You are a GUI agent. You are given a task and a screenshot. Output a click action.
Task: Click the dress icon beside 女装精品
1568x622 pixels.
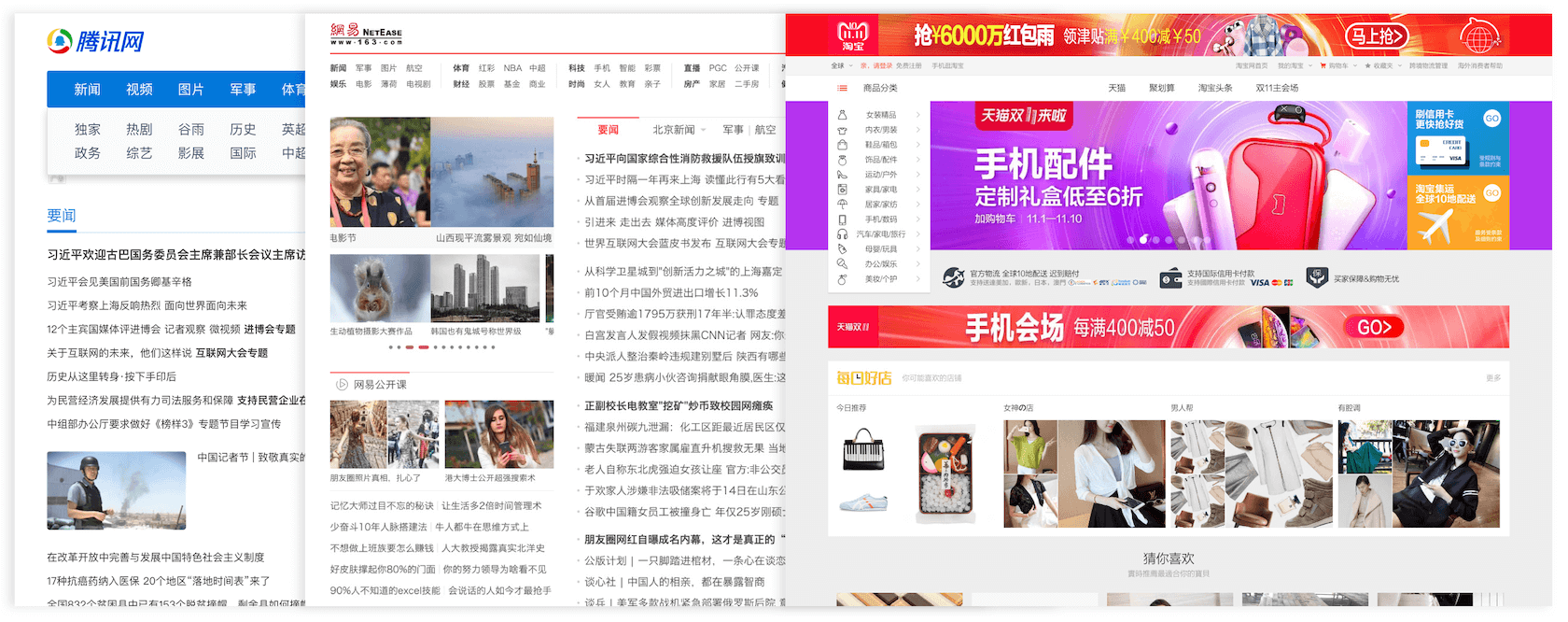pyautogui.click(x=842, y=115)
